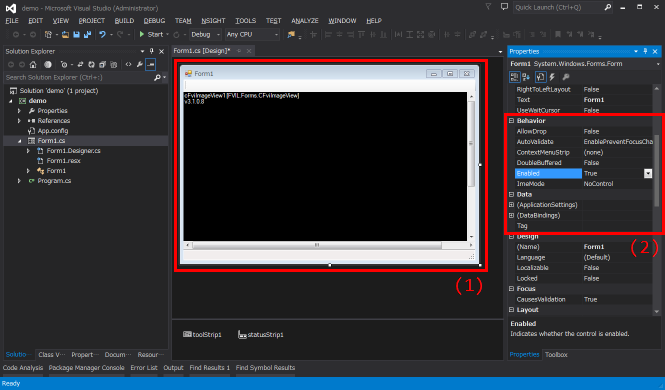Open the Error List tab

click(x=144, y=368)
